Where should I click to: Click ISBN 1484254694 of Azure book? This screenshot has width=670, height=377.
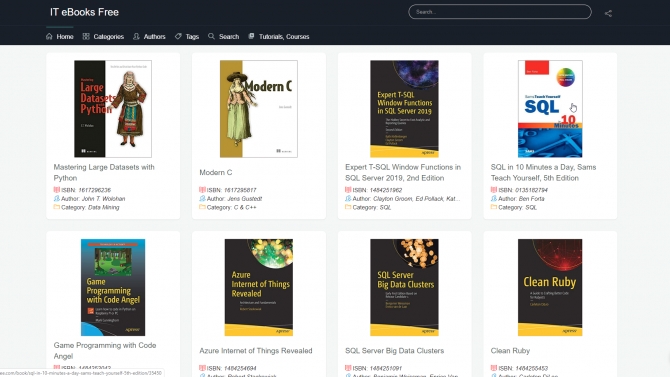240,368
